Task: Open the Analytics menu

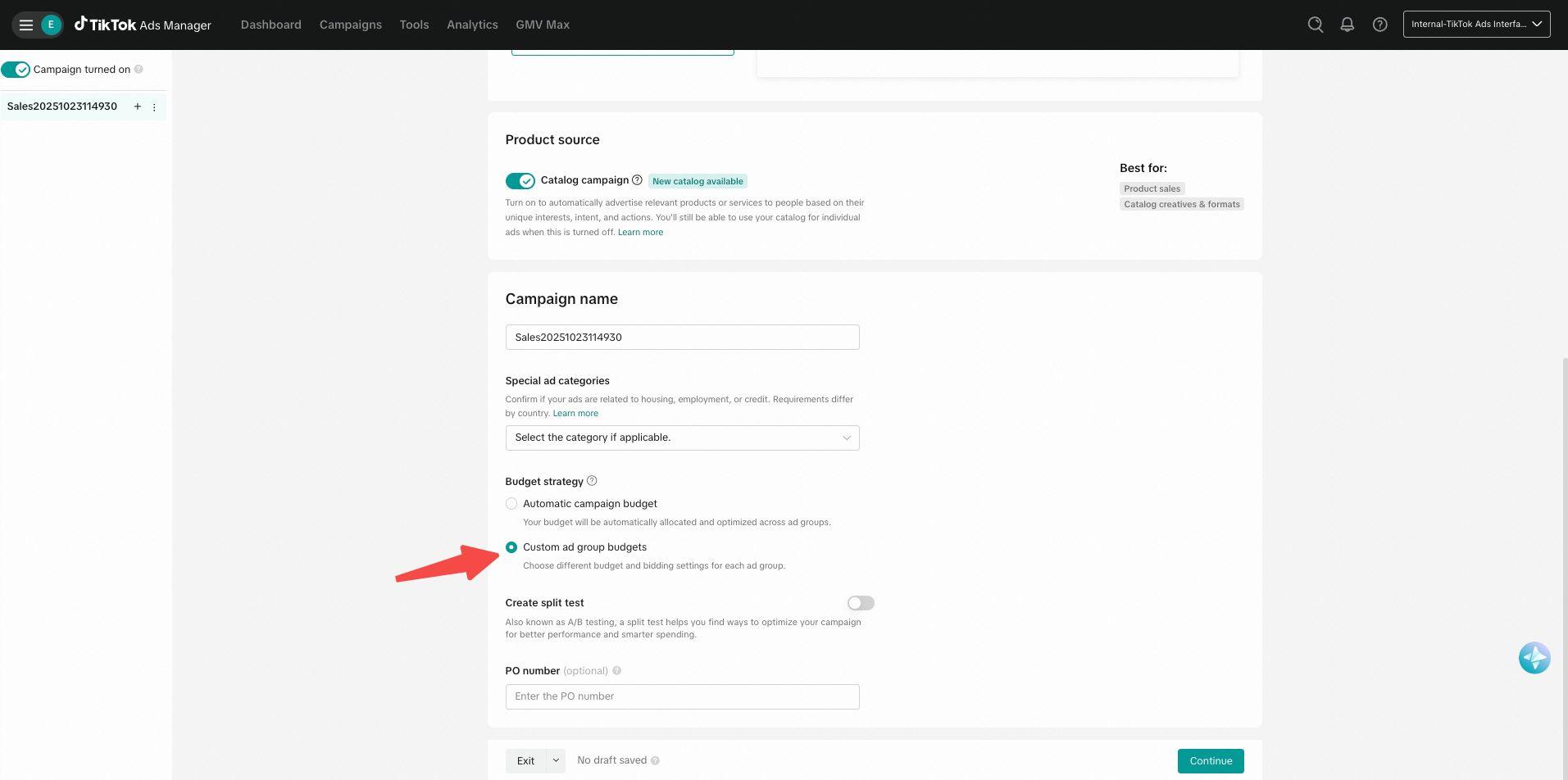Action: [x=472, y=25]
